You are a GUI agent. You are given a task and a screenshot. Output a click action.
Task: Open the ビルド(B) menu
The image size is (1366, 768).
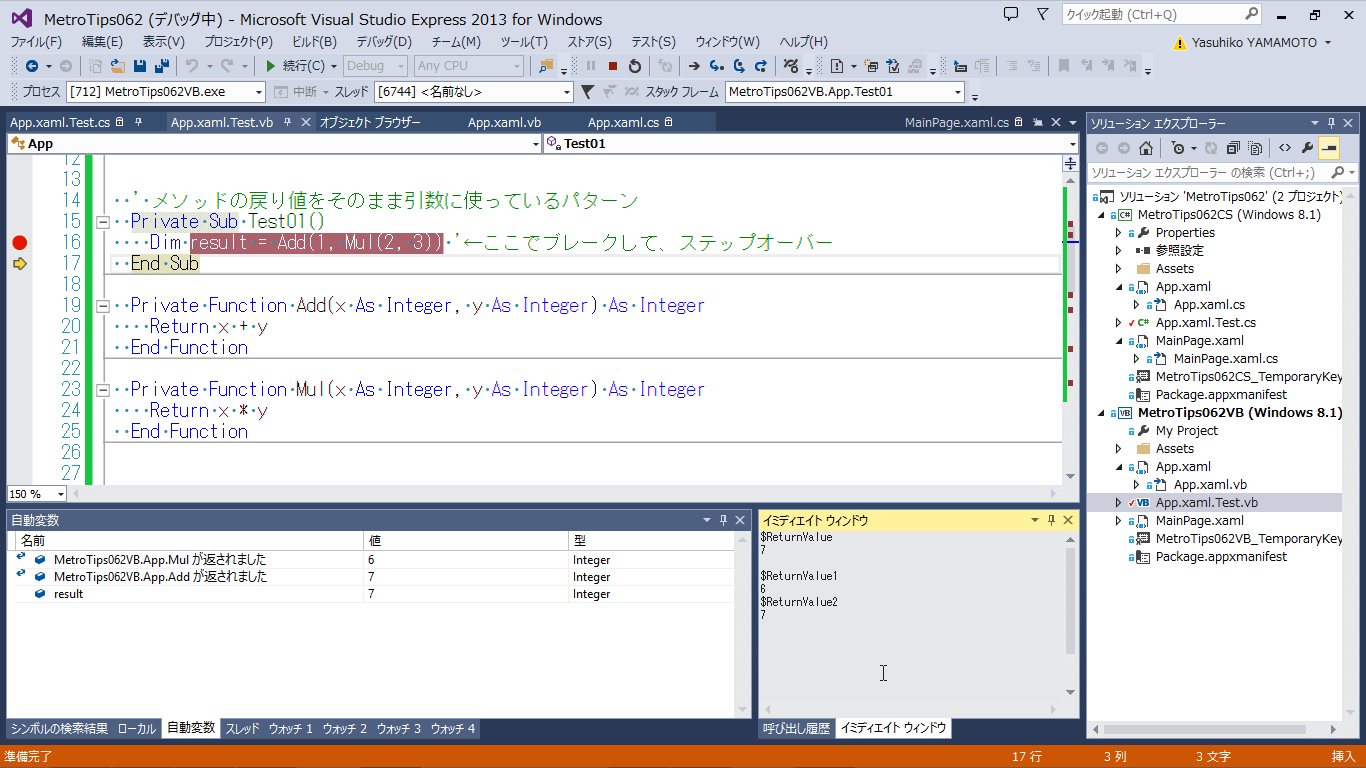pyautogui.click(x=314, y=42)
